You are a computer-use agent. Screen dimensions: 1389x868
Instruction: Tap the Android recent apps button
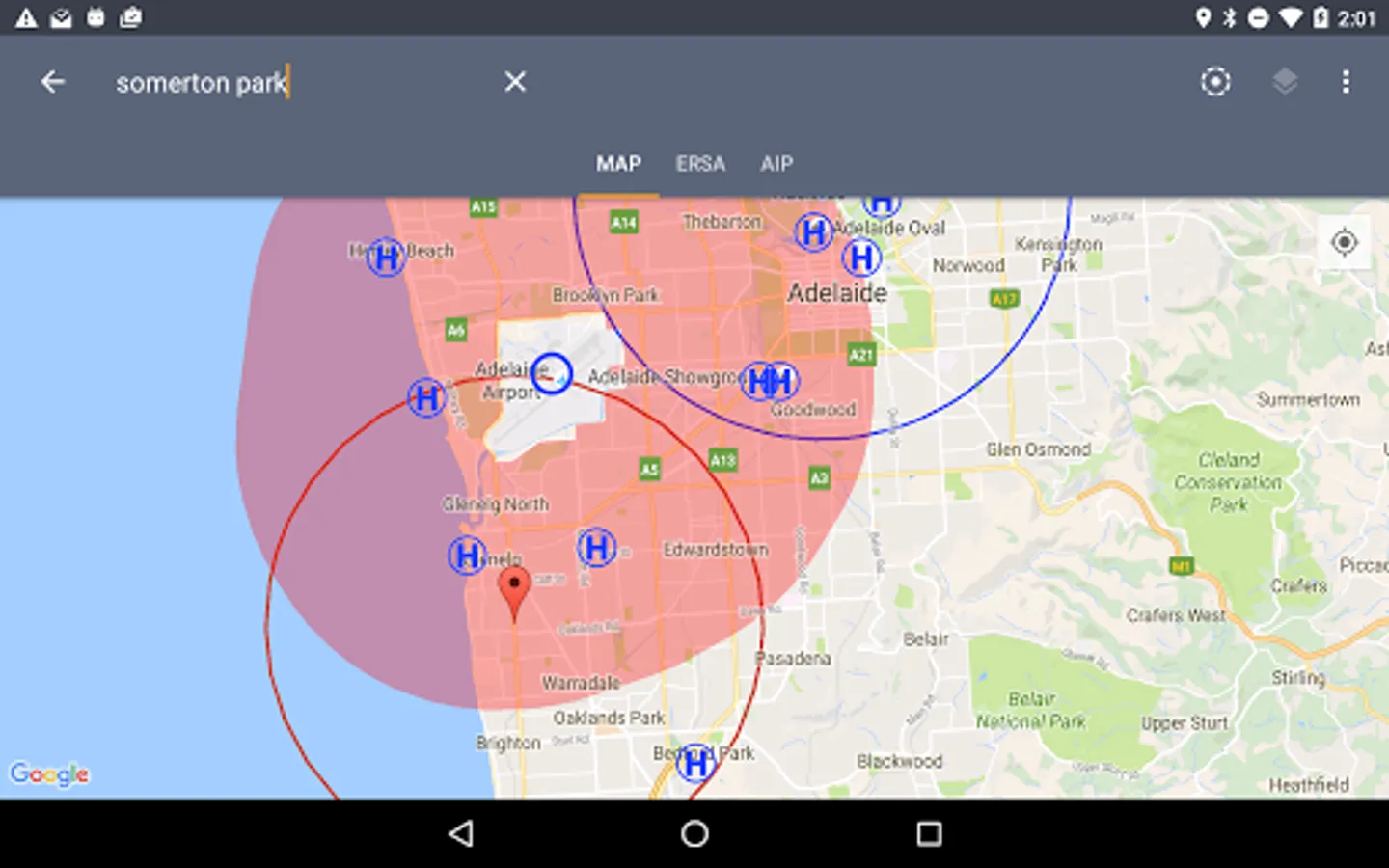tap(929, 834)
